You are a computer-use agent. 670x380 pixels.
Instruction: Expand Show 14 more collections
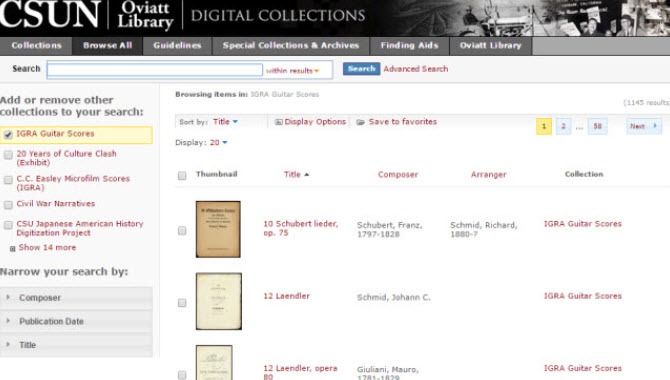click(47, 247)
